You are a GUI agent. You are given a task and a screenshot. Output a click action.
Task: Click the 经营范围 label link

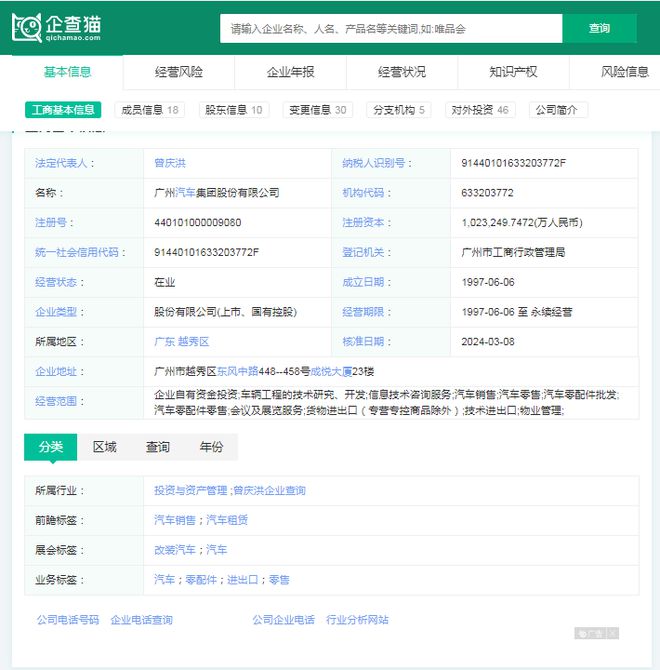tap(56, 401)
